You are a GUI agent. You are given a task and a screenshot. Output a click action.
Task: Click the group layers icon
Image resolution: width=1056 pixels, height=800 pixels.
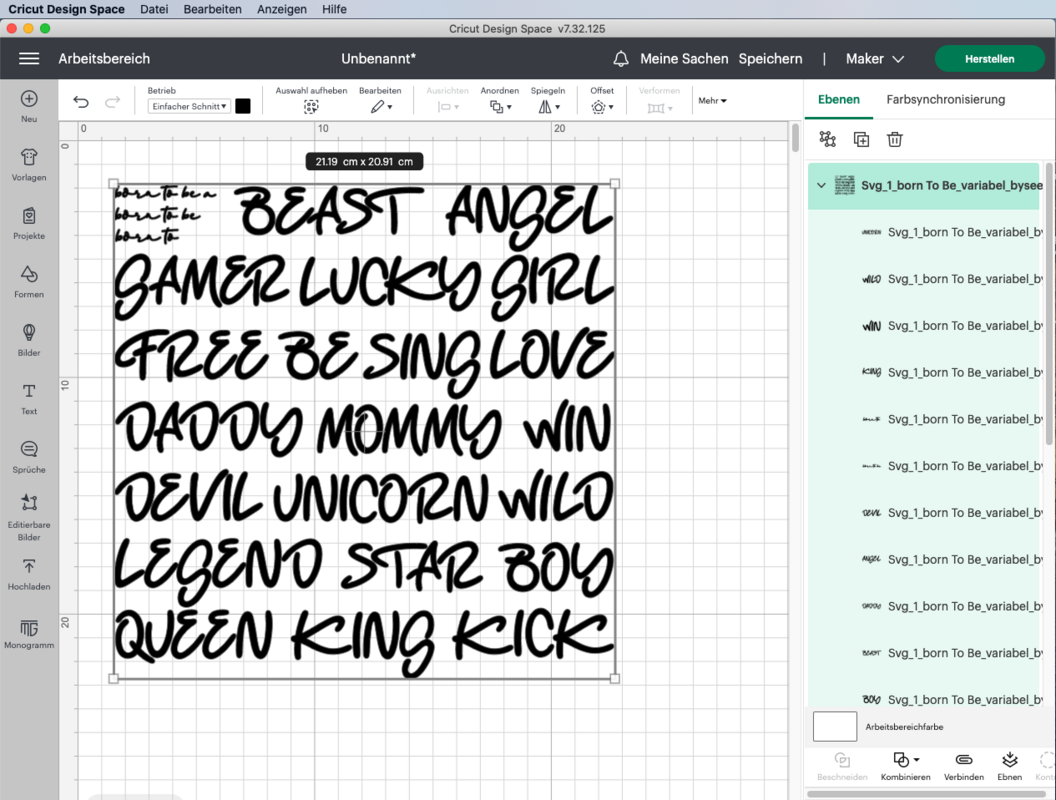827,140
